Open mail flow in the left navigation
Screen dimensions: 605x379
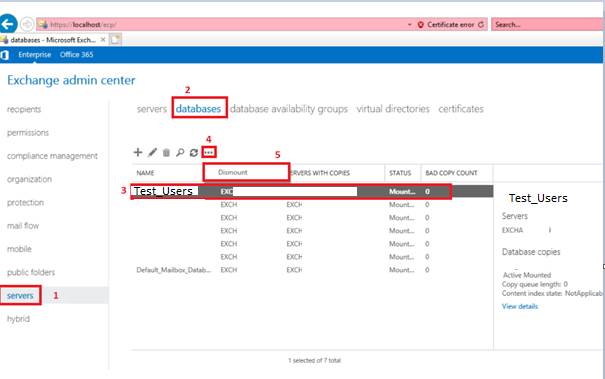(23, 226)
